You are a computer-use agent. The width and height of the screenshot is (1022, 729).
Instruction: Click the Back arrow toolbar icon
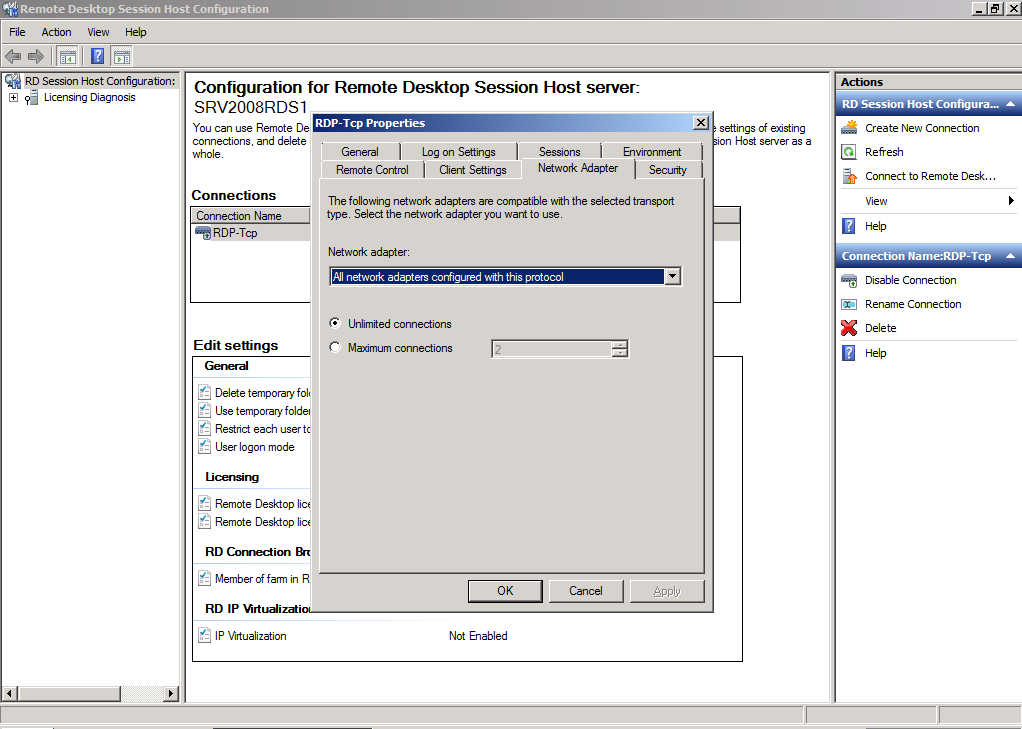(13, 57)
